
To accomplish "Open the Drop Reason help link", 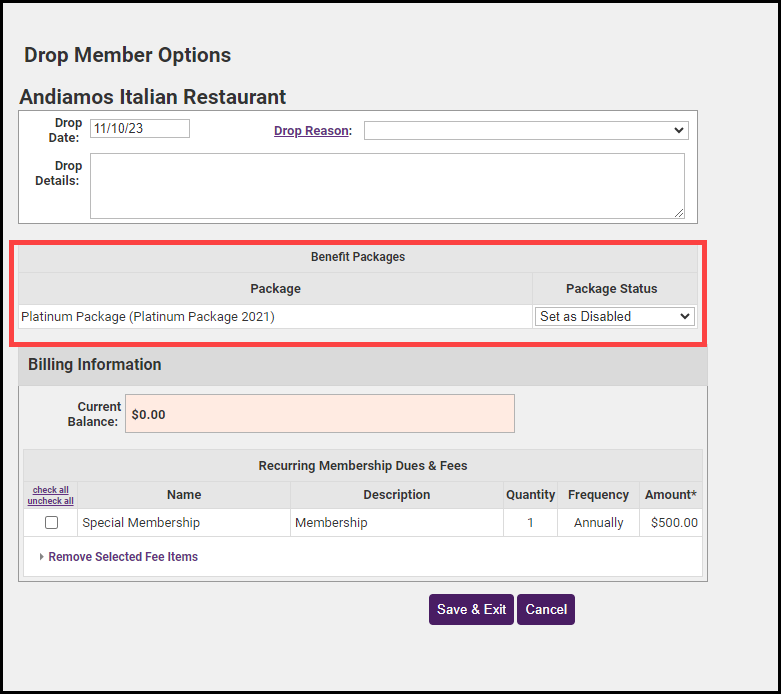I will pyautogui.click(x=310, y=131).
